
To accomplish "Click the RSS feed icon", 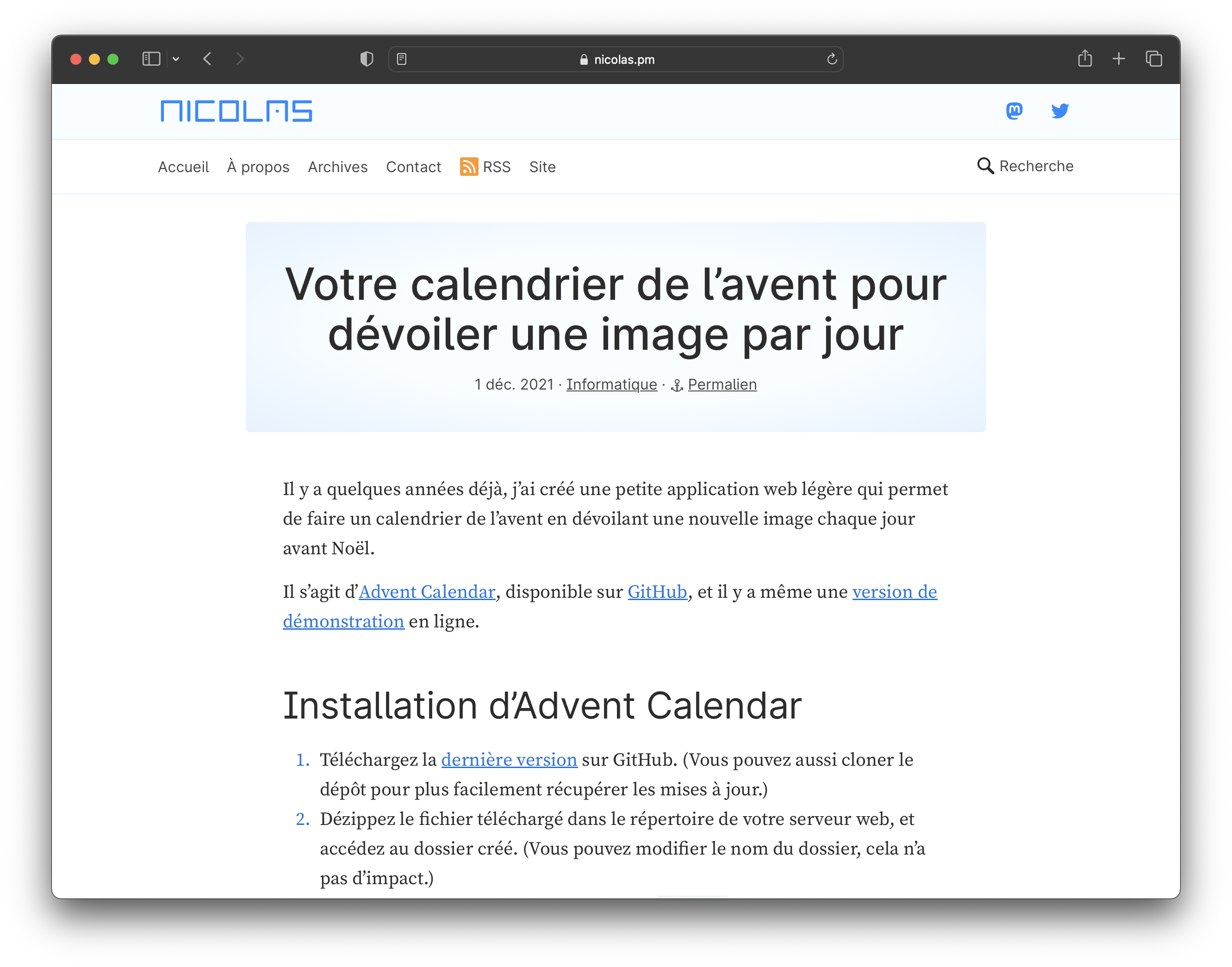I will pyautogui.click(x=467, y=166).
